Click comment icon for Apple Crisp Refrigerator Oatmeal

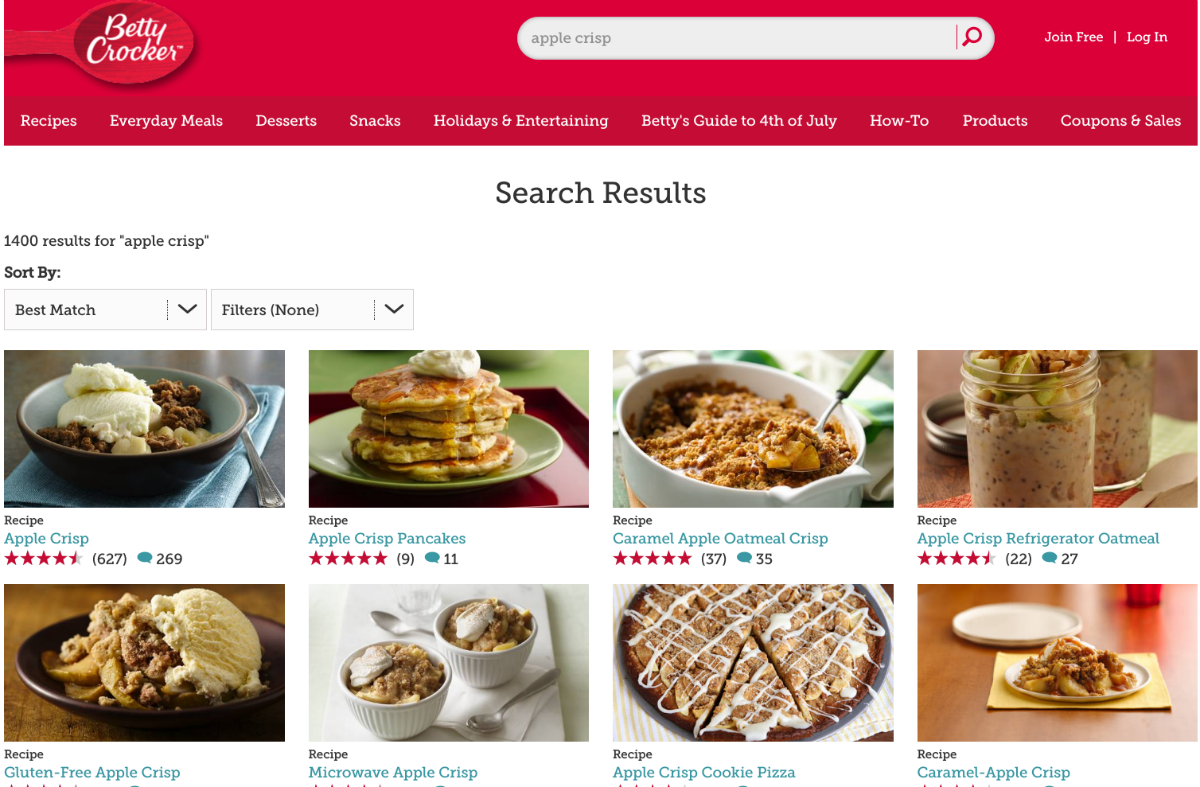(x=1050, y=558)
